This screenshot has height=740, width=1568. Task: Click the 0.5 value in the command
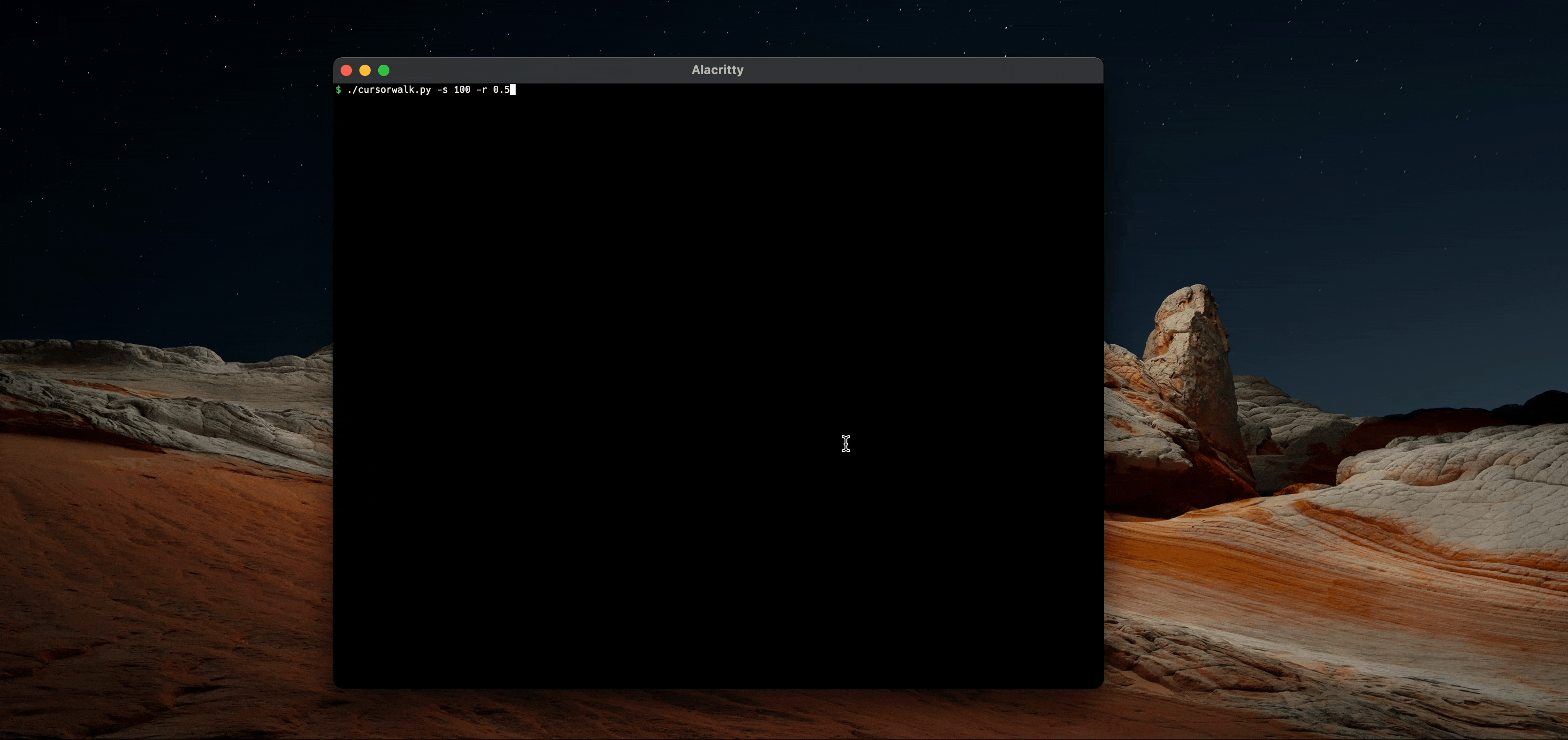[x=501, y=90]
